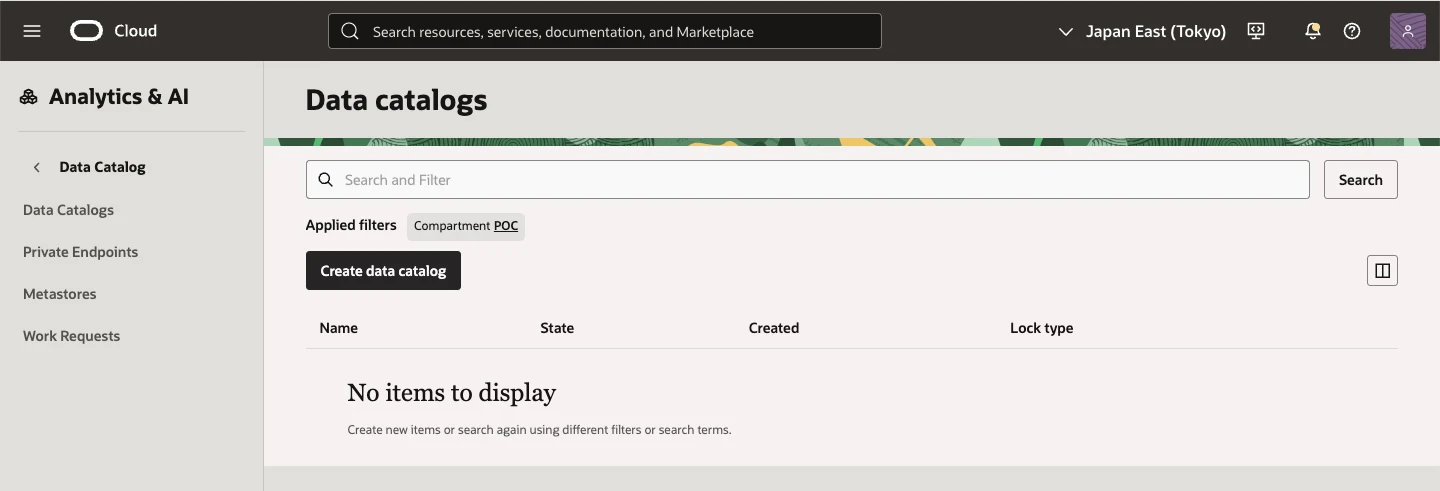Open Metastores in the sidebar
This screenshot has width=1440, height=491.
60,294
